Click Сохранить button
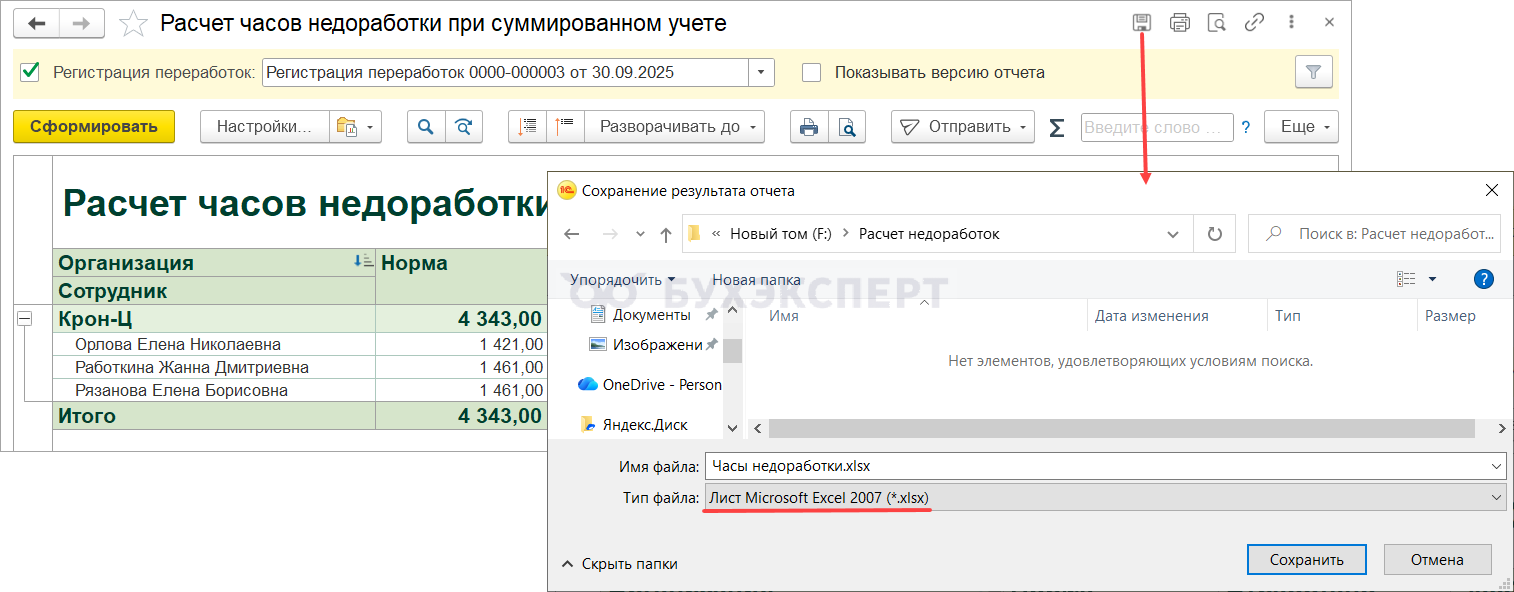1514x592 pixels. click(1306, 559)
